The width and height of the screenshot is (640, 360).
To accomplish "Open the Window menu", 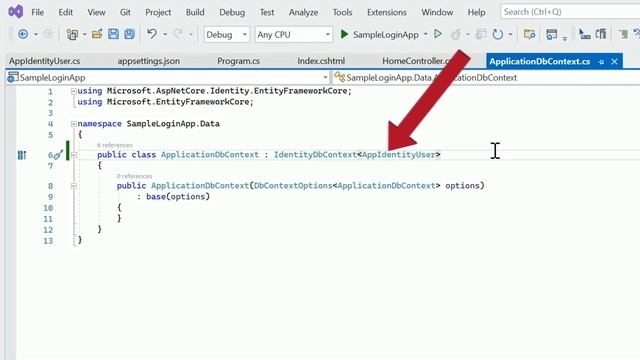I will point(437,12).
